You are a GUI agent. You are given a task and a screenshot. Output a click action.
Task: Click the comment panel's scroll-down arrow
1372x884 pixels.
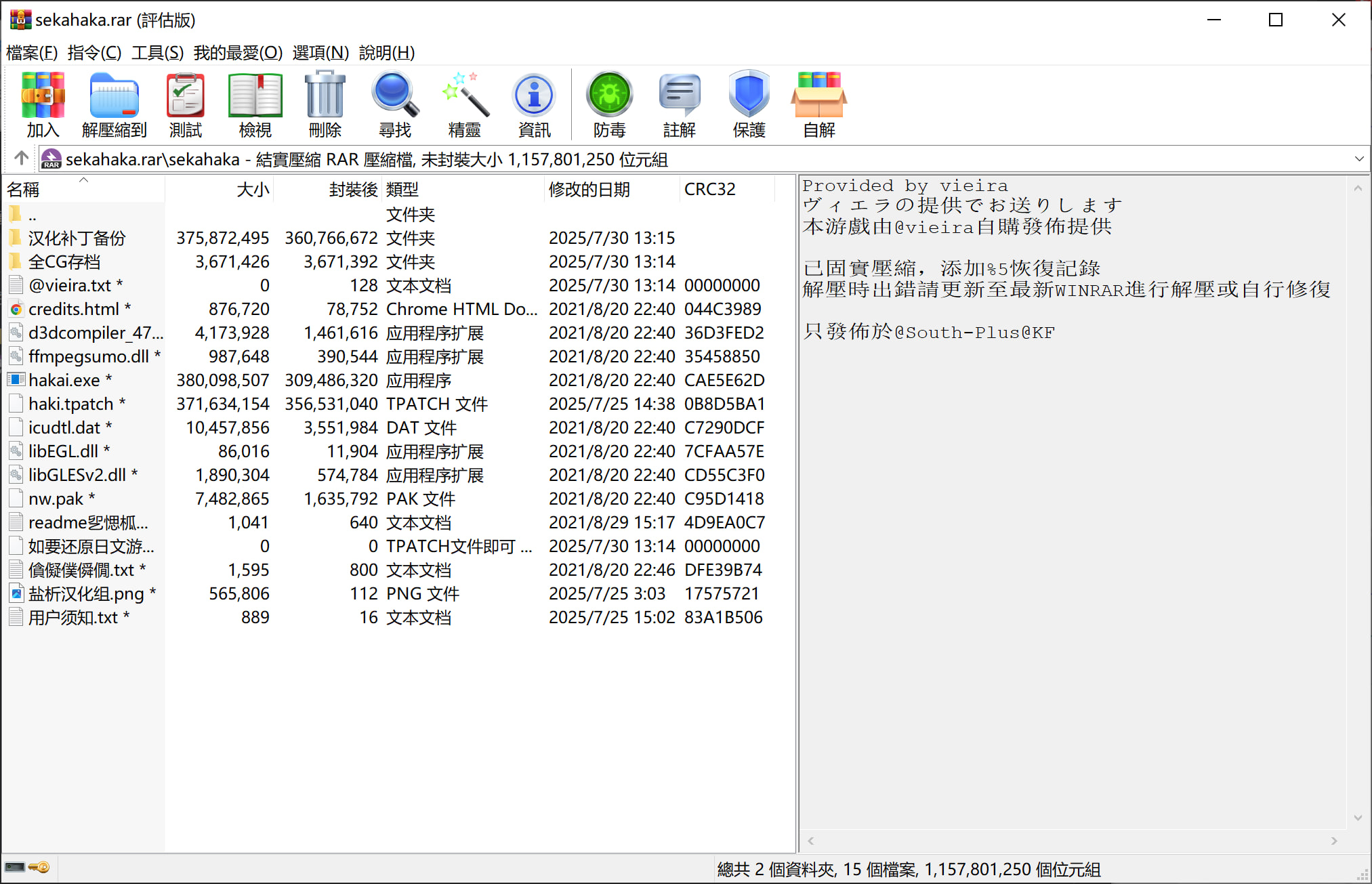[x=1358, y=818]
